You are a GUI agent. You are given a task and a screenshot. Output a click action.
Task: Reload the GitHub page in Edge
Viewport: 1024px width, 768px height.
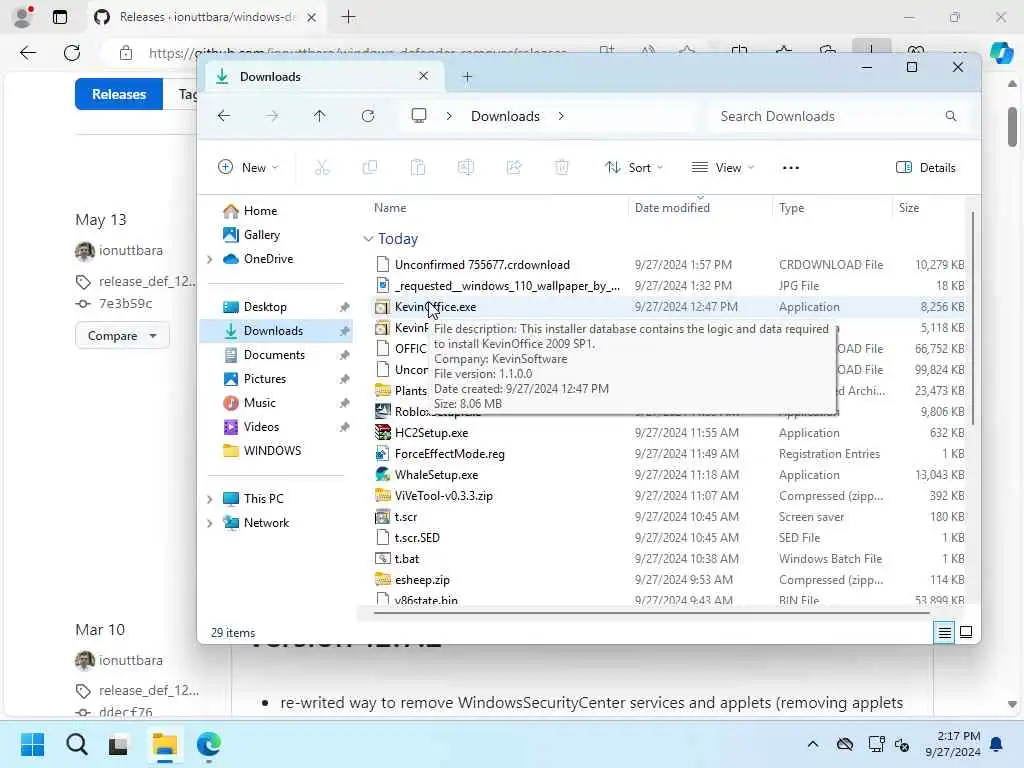click(x=72, y=53)
